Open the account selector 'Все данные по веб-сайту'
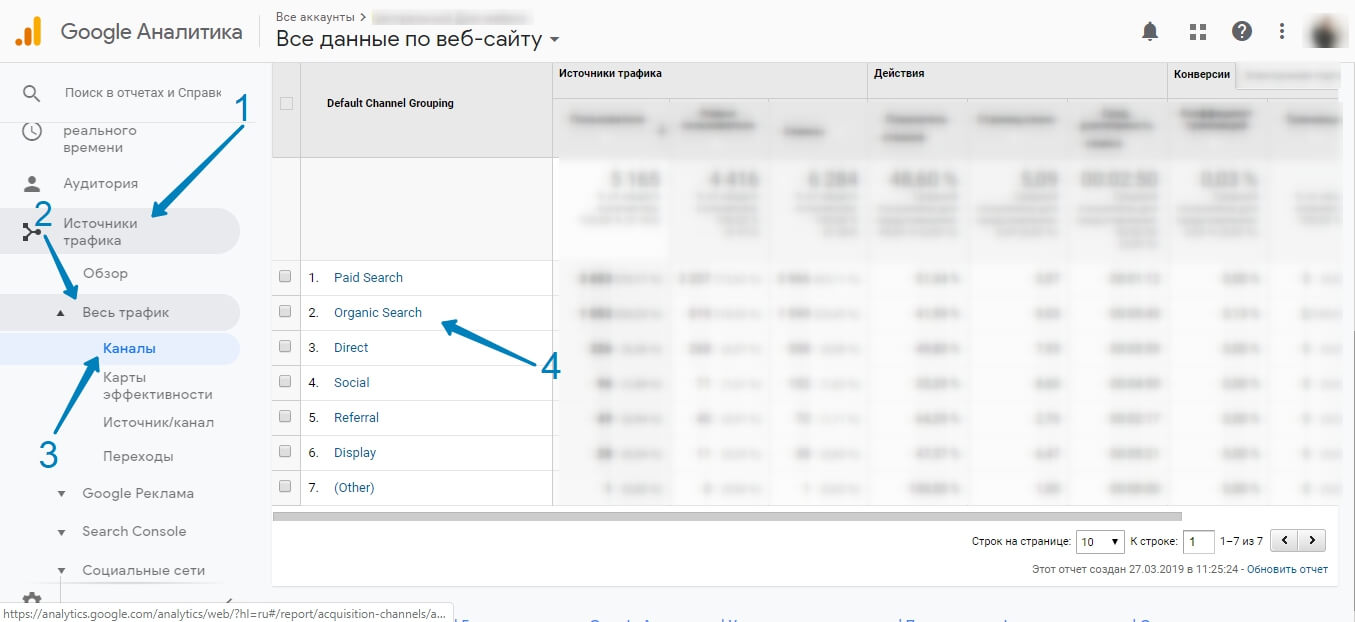 click(x=418, y=39)
